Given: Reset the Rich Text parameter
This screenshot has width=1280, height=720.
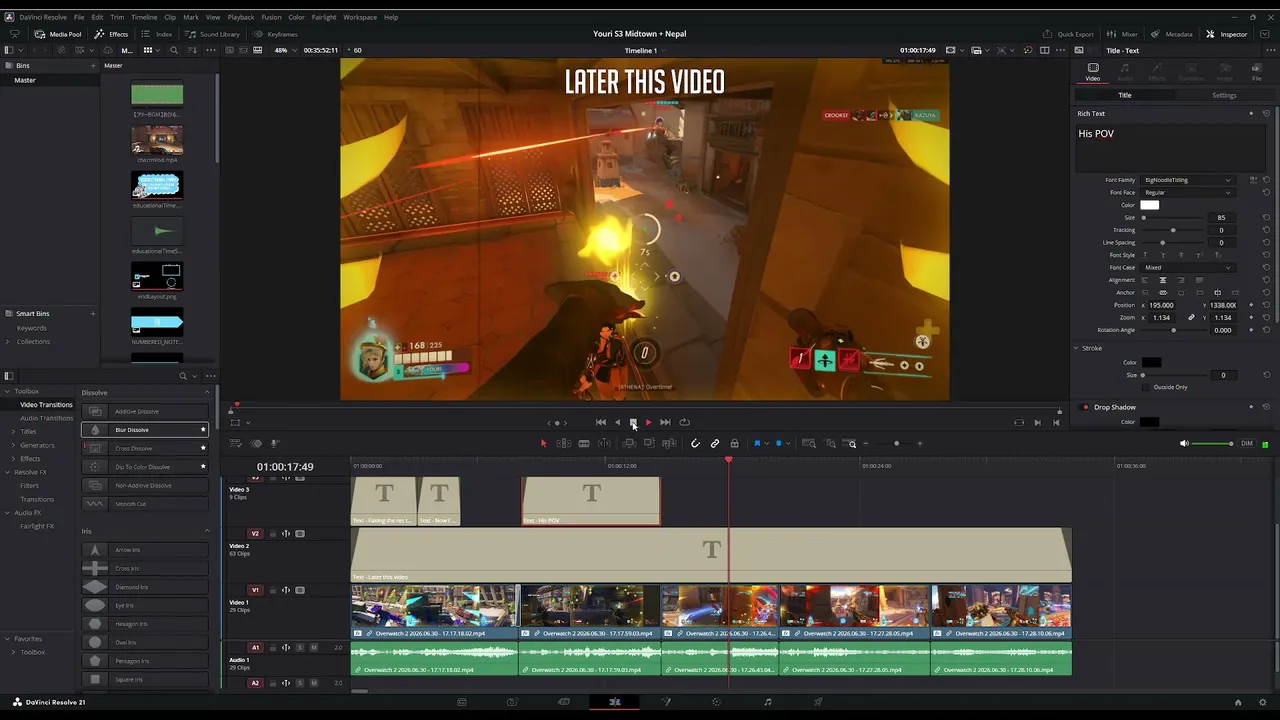Looking at the screenshot, I should [1266, 113].
